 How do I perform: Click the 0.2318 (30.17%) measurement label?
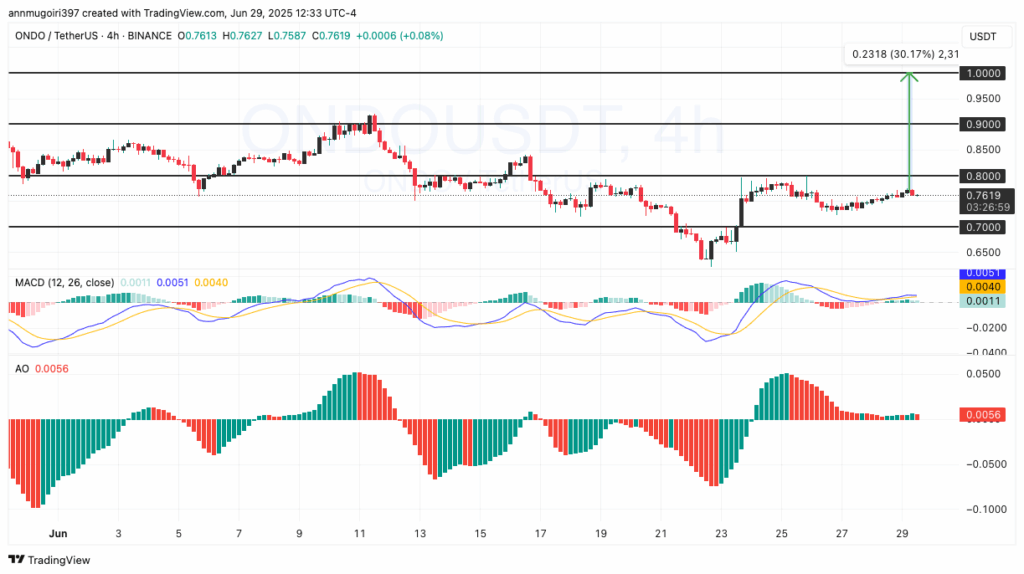[902, 54]
